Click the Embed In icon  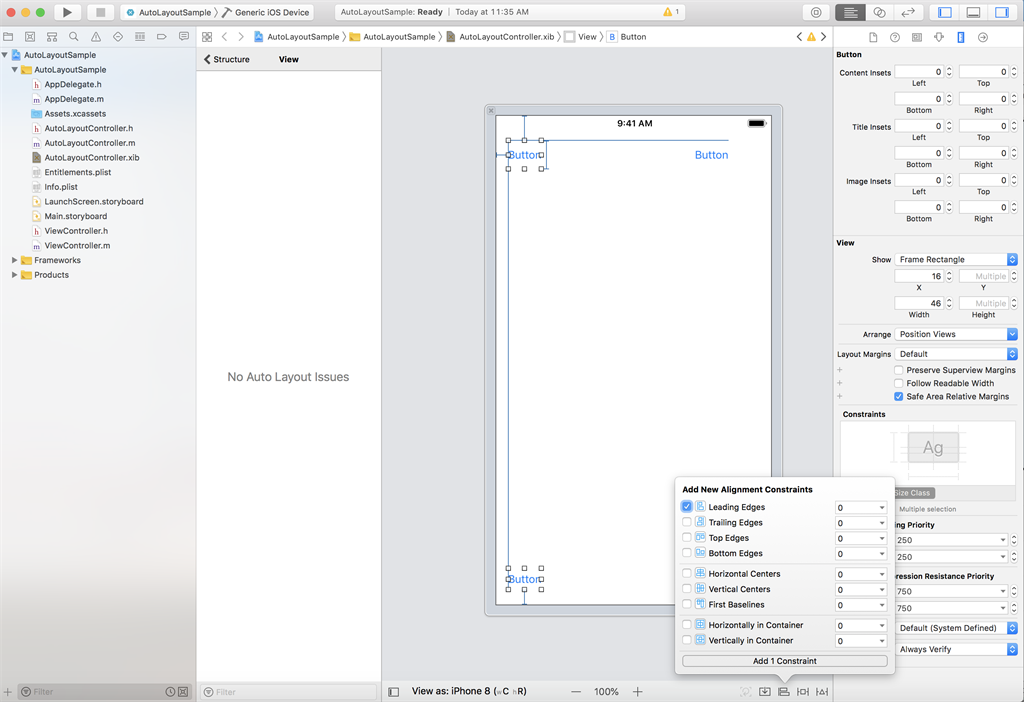(x=765, y=691)
